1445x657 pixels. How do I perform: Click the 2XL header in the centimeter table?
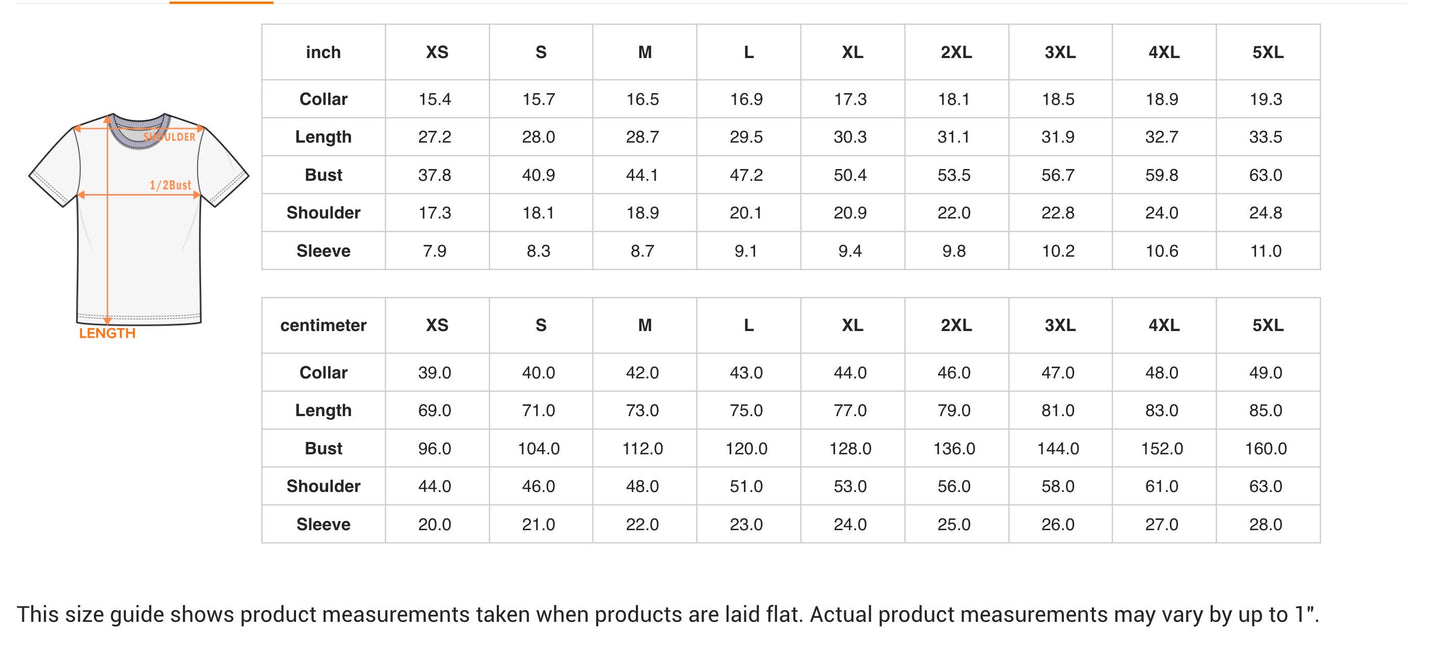coord(956,325)
